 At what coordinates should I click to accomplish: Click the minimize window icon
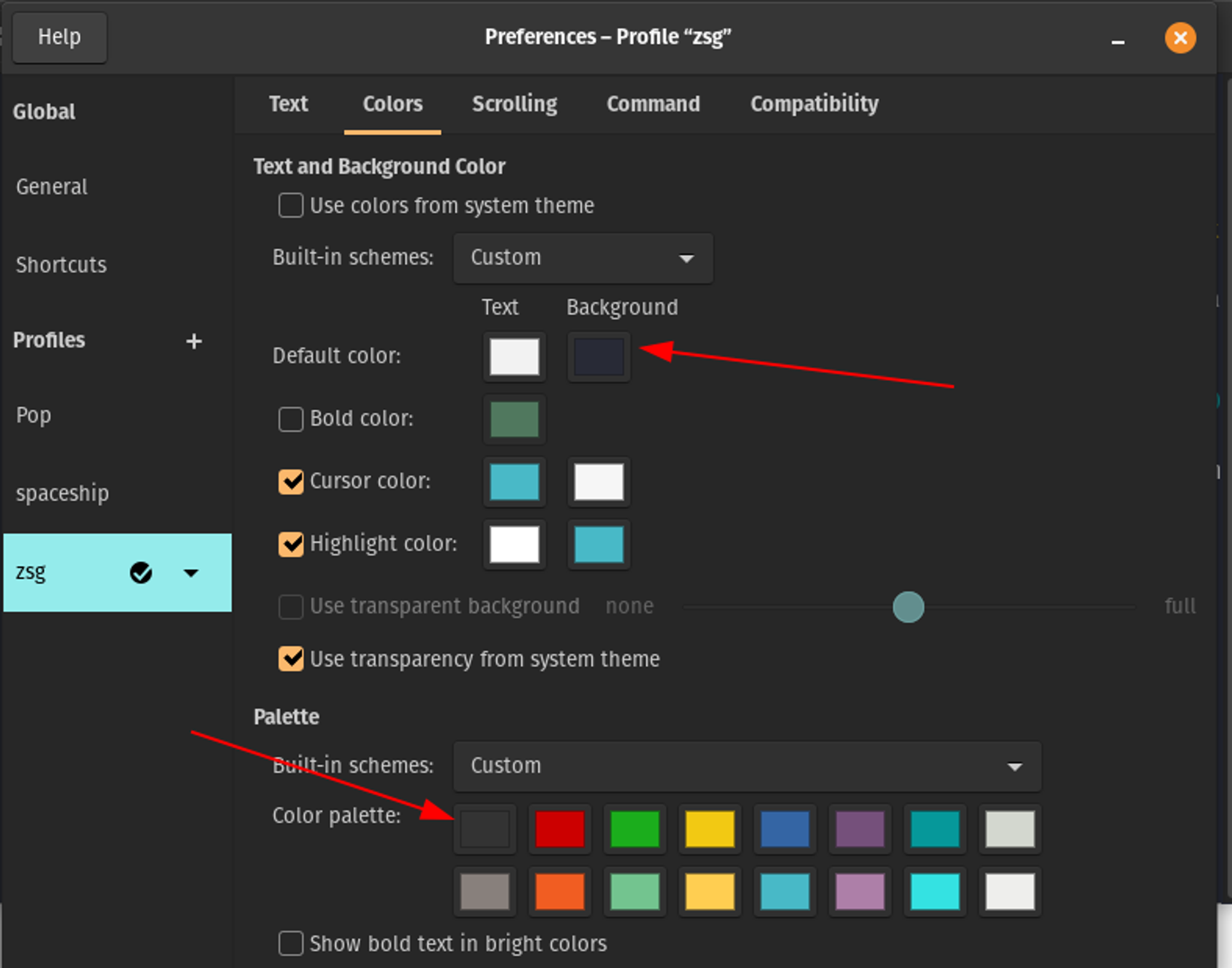tap(1118, 41)
